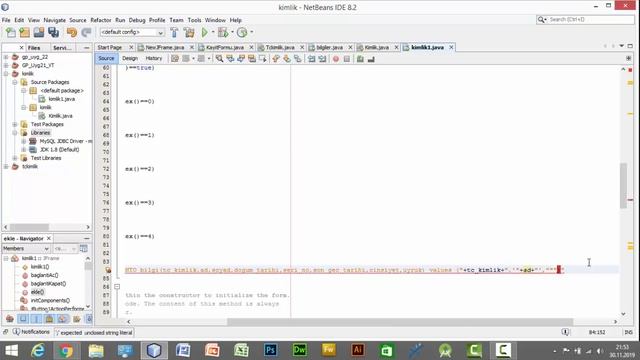Click the Search (Ctrl+I) field
The height and width of the screenshot is (360, 640).
coord(585,20)
